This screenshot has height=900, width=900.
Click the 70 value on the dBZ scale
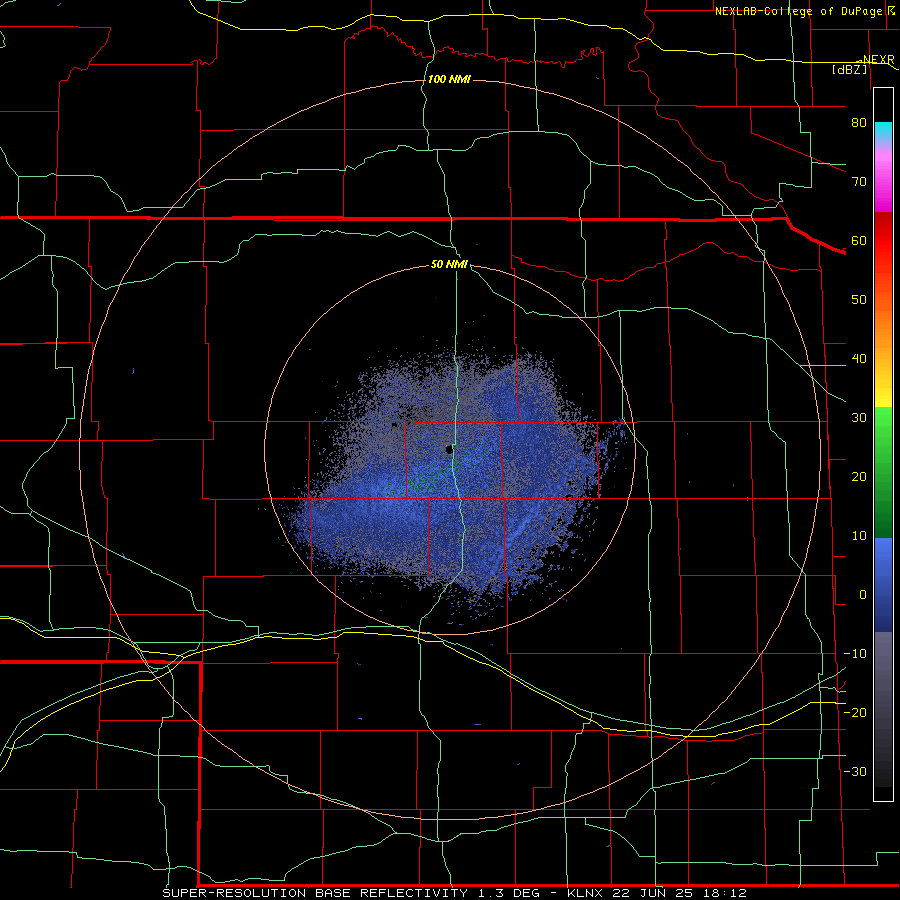click(x=859, y=181)
